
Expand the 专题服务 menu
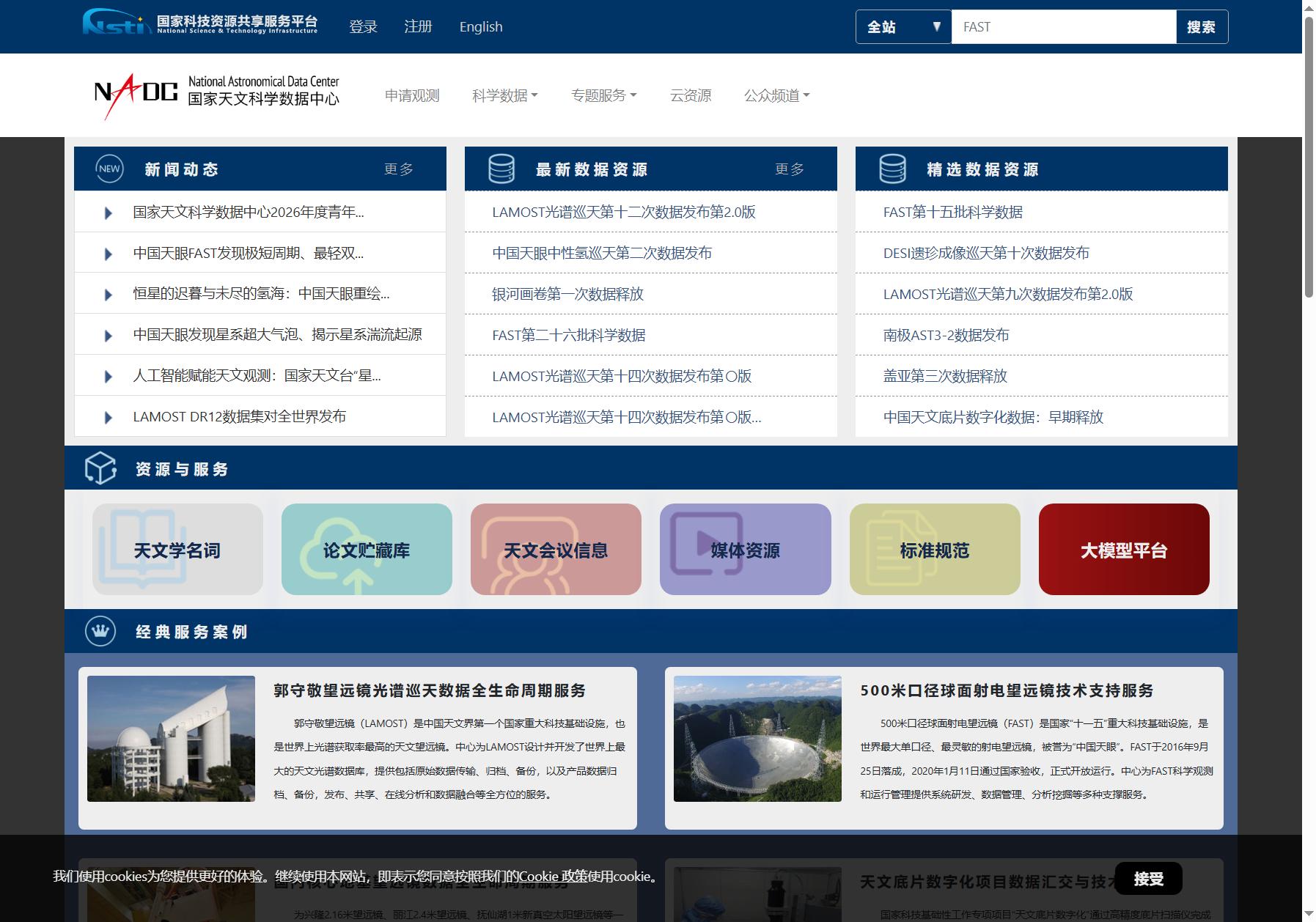coord(604,95)
